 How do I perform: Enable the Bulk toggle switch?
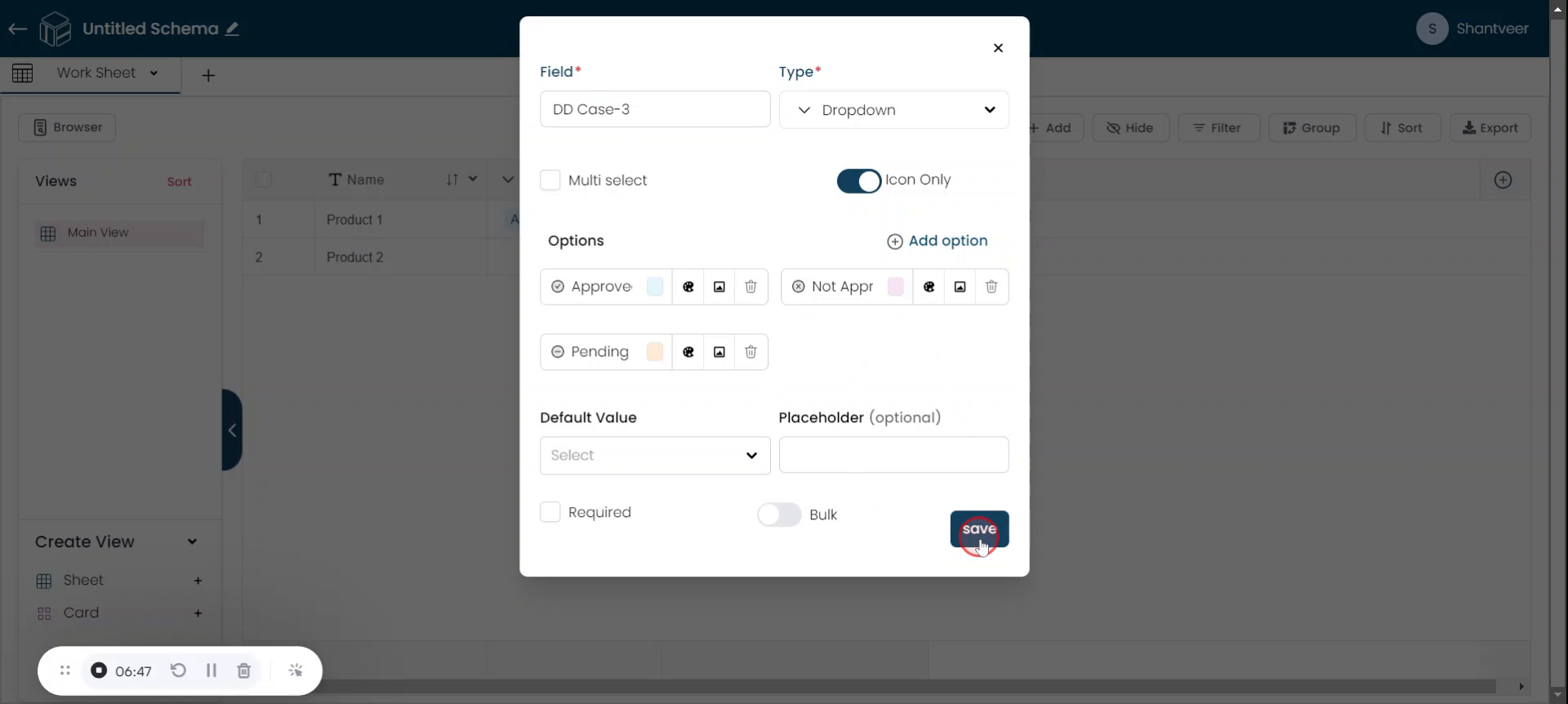(779, 515)
